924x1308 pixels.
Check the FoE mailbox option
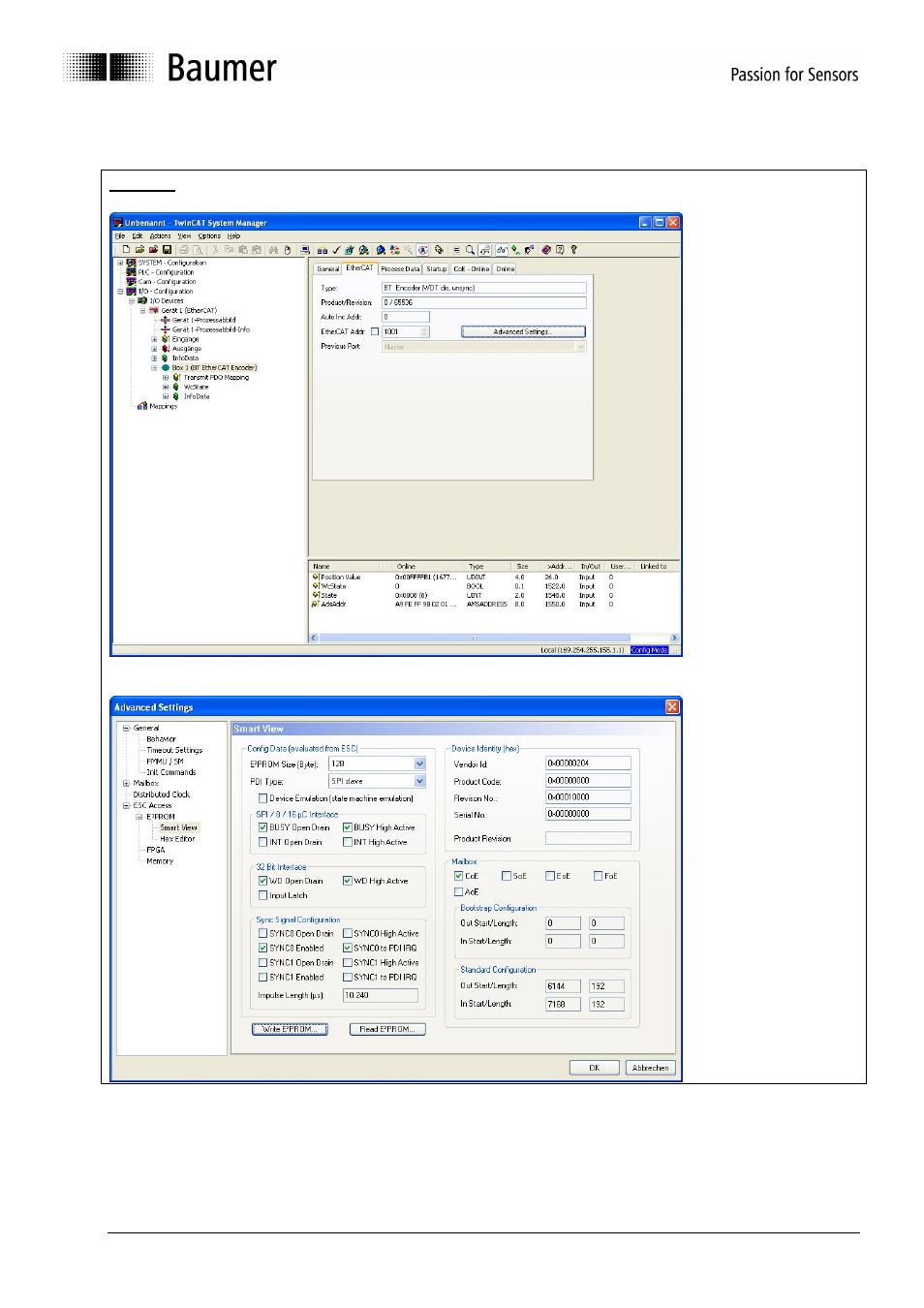[598, 876]
